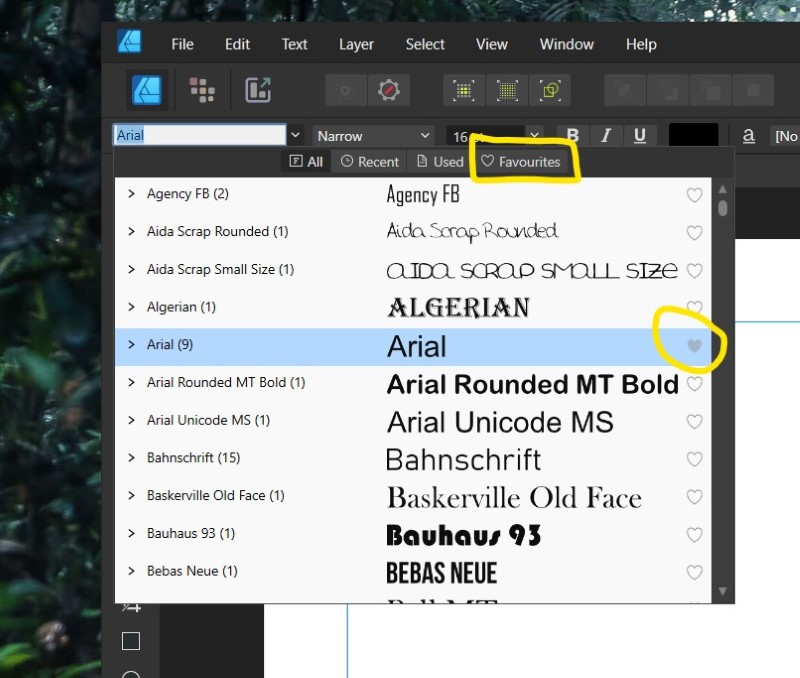This screenshot has height=678, width=800.
Task: Expand Aida Scrap Small Size family
Action: click(x=131, y=269)
